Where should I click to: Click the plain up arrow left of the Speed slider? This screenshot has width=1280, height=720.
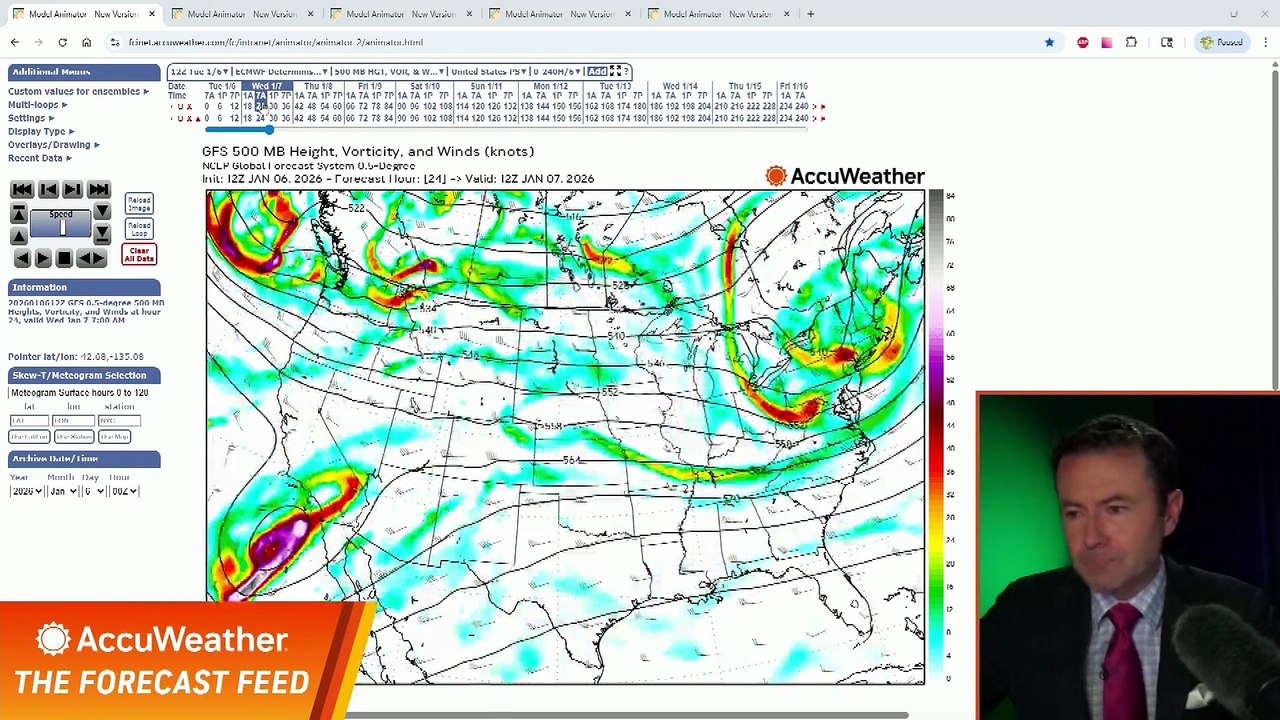(x=18, y=235)
